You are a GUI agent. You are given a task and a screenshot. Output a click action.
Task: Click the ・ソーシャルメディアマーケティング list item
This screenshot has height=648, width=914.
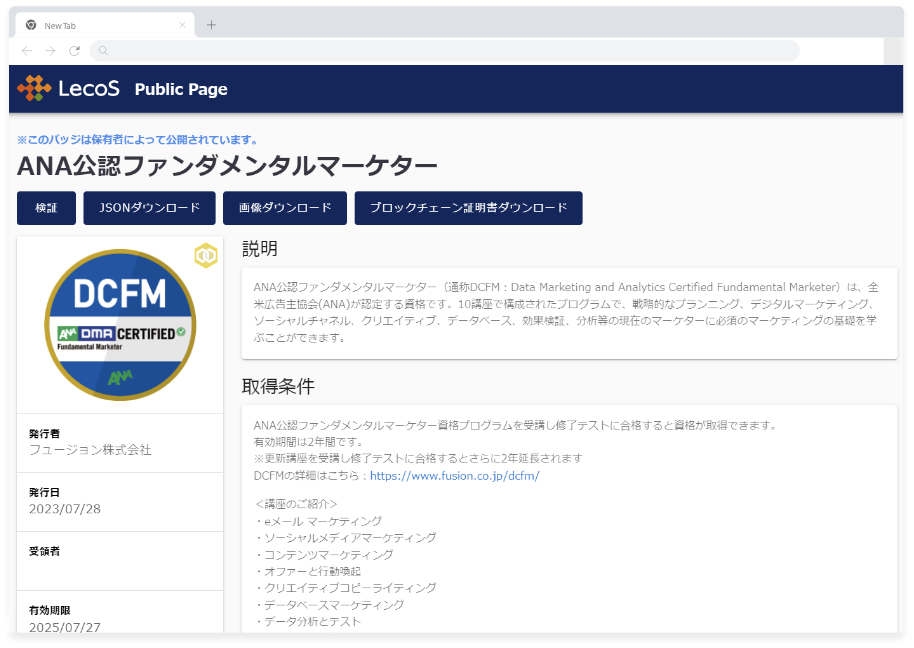point(345,537)
